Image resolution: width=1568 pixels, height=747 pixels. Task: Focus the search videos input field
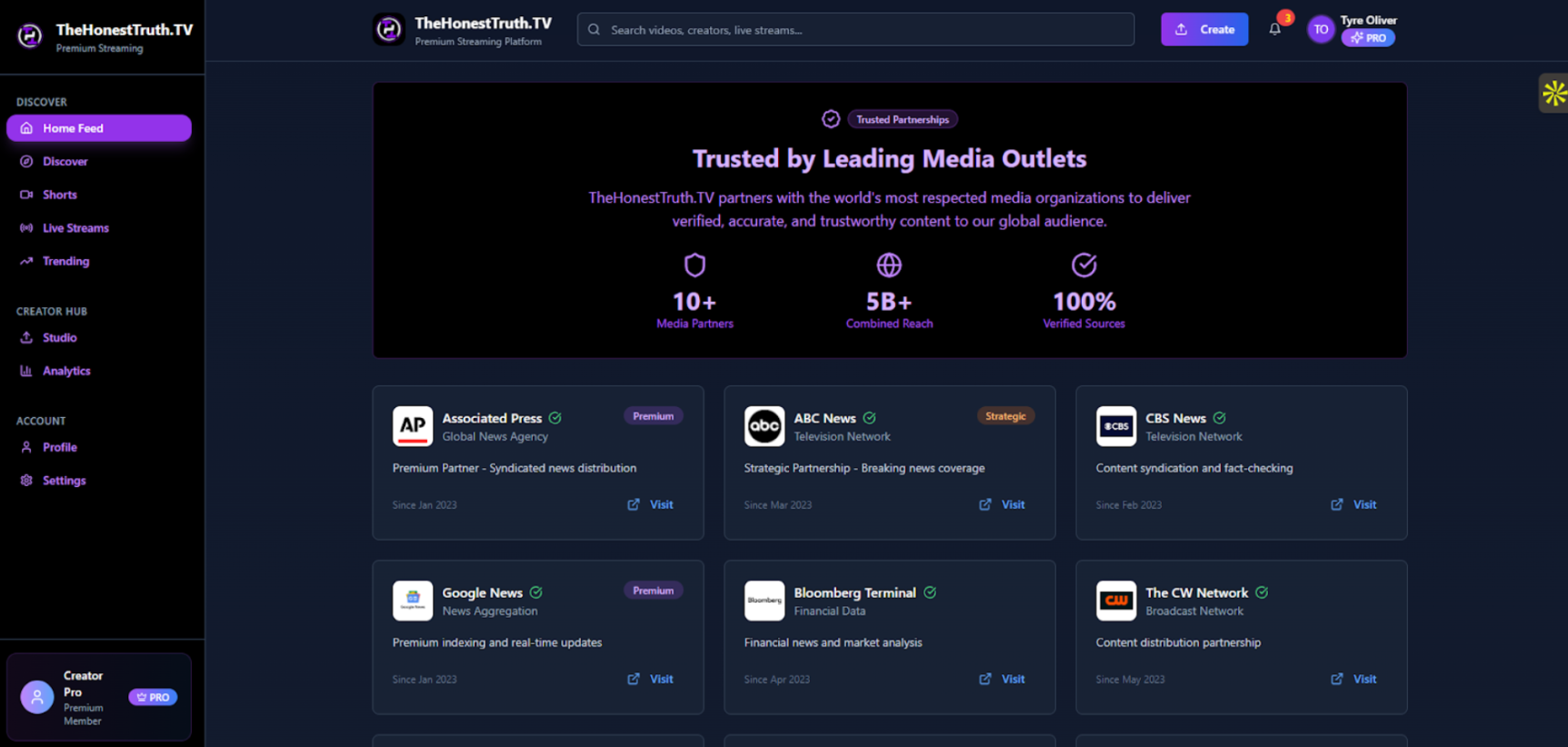[855, 30]
